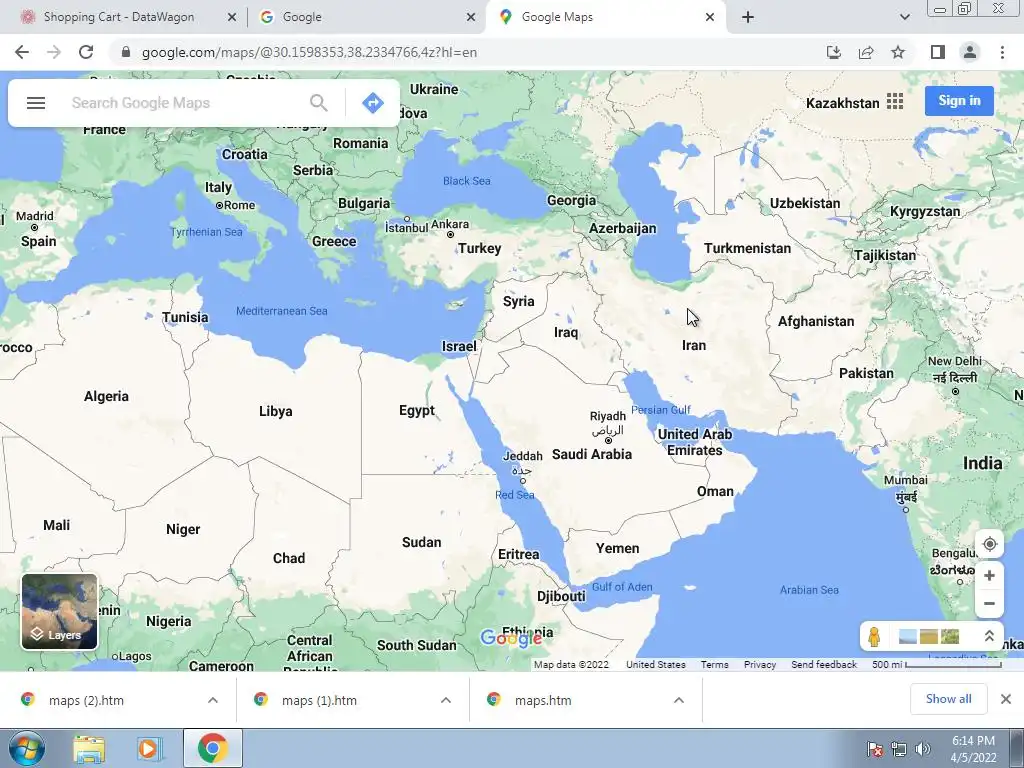The height and width of the screenshot is (768, 1024).
Task: Select the Street View pegman icon
Action: (x=874, y=635)
